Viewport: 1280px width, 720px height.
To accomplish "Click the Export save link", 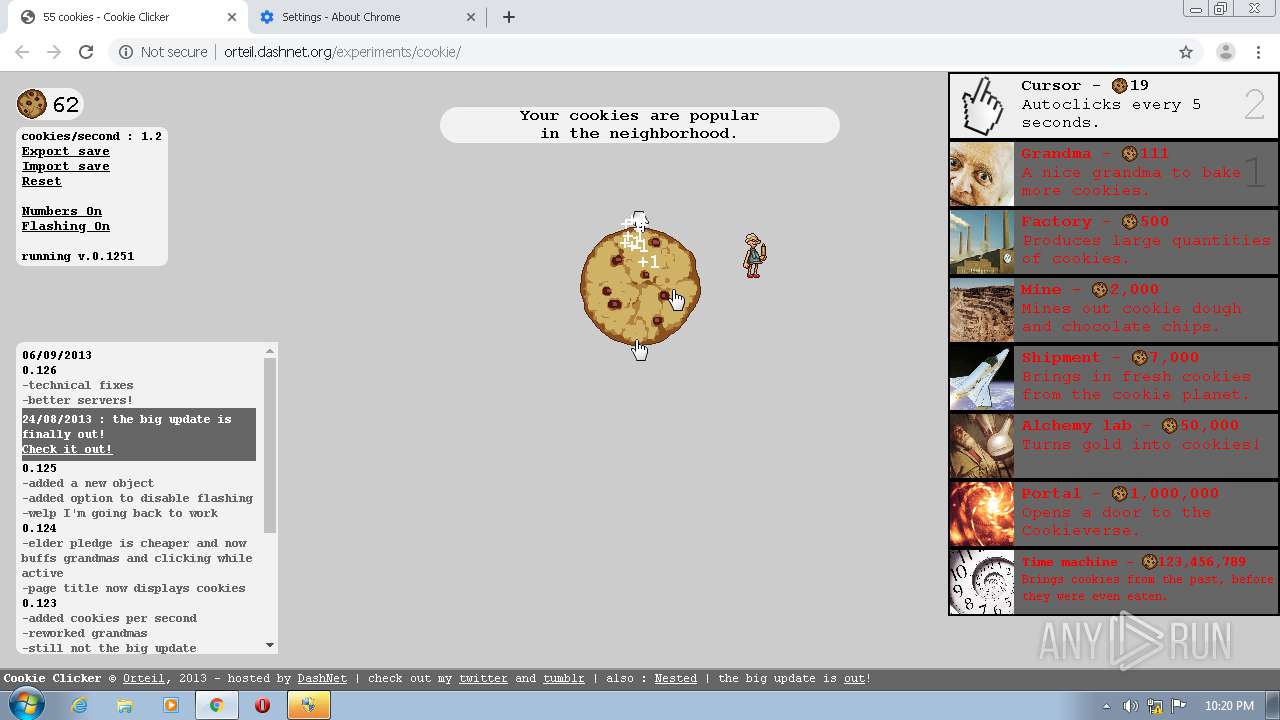I will (x=66, y=151).
